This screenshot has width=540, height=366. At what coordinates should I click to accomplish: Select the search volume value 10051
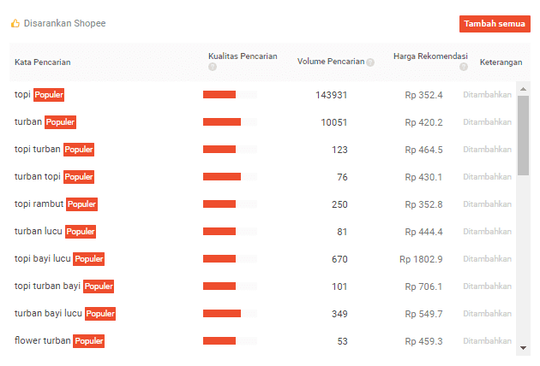point(334,123)
